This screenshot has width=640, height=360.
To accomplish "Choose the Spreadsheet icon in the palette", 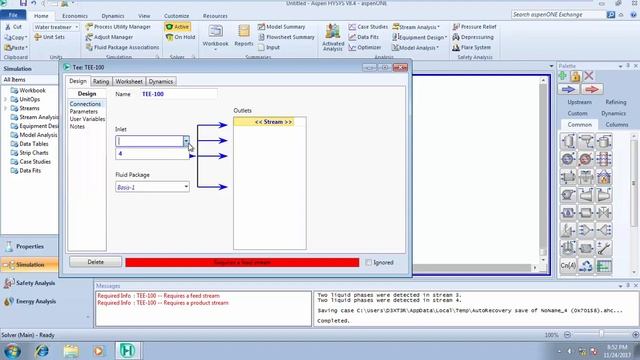I will coord(604,266).
